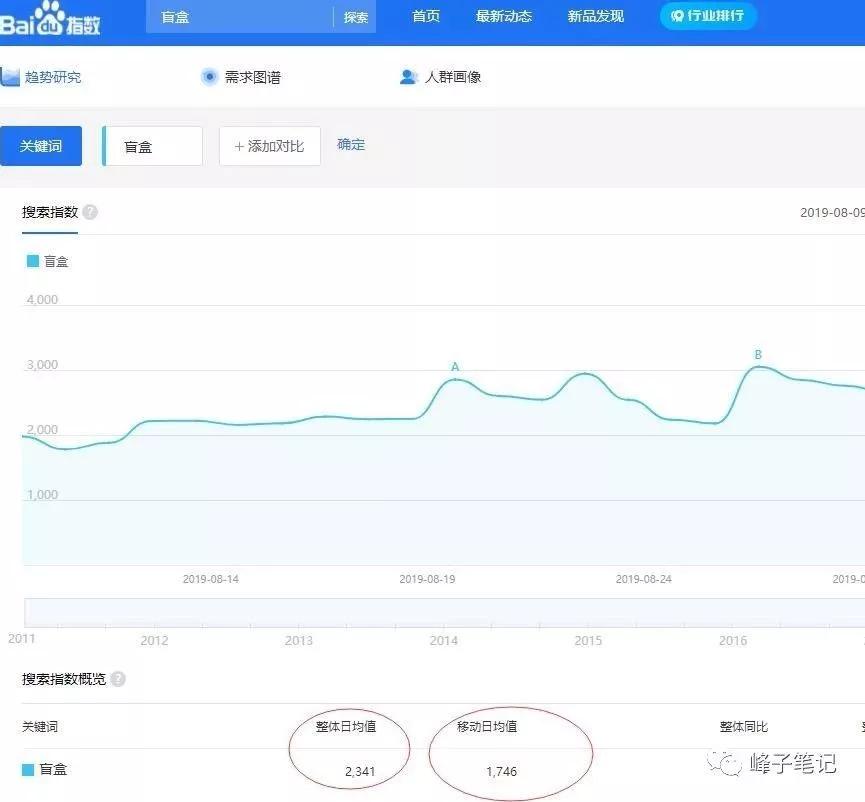Click the 盲盒 keyword box

[x=152, y=146]
